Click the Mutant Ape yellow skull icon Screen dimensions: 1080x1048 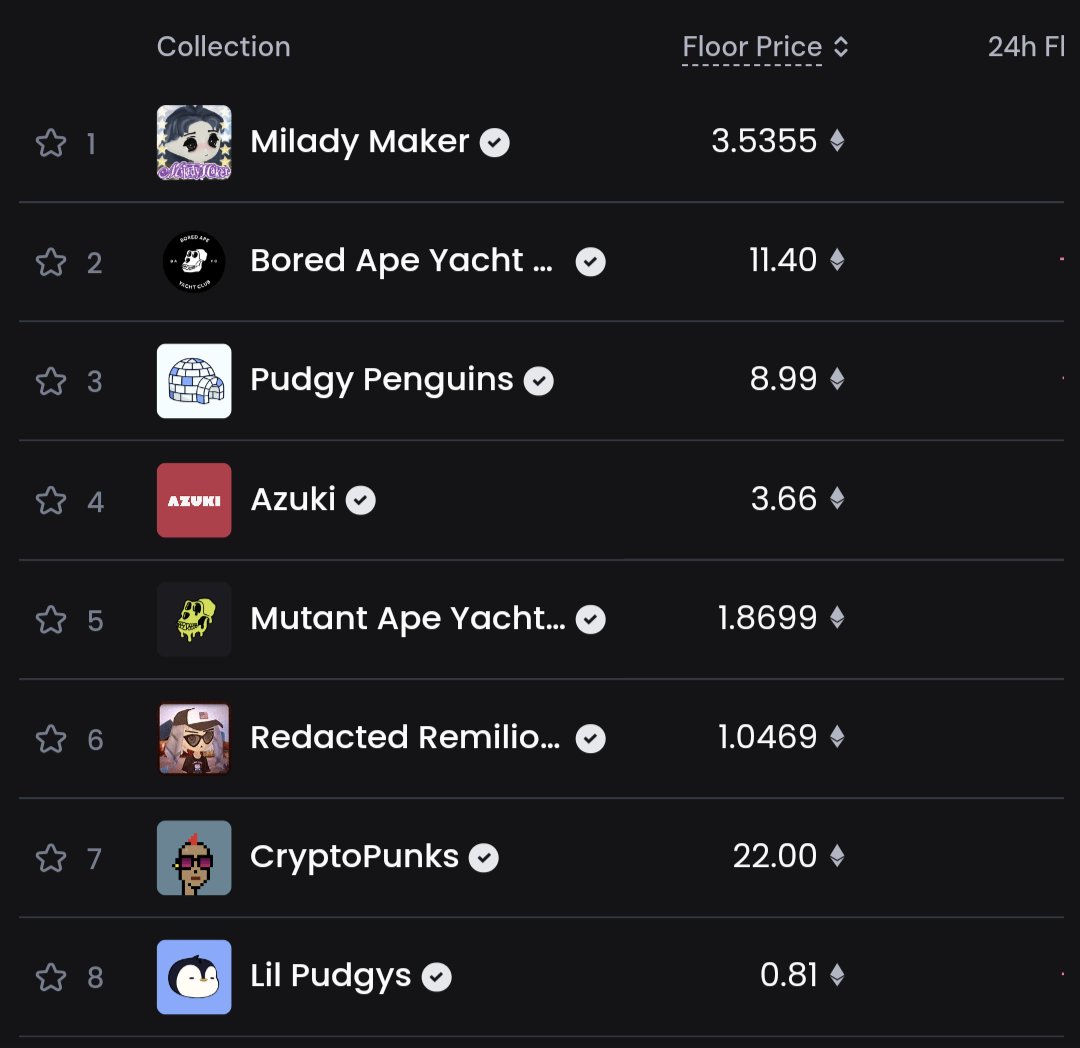point(194,619)
